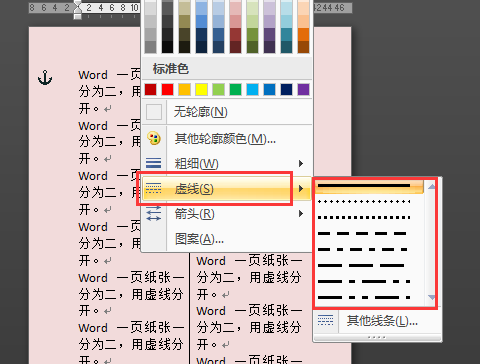Pick the dark orange theme color shade
The height and width of the screenshot is (364, 480).
303,47
